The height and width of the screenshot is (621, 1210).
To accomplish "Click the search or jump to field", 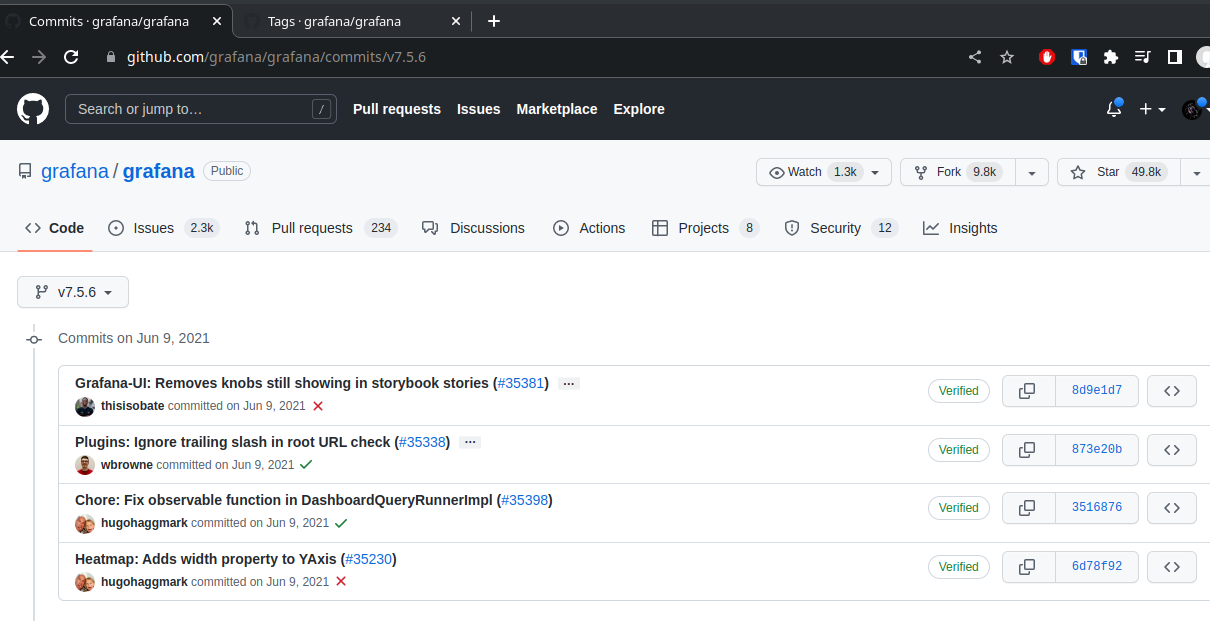I will [x=200, y=108].
